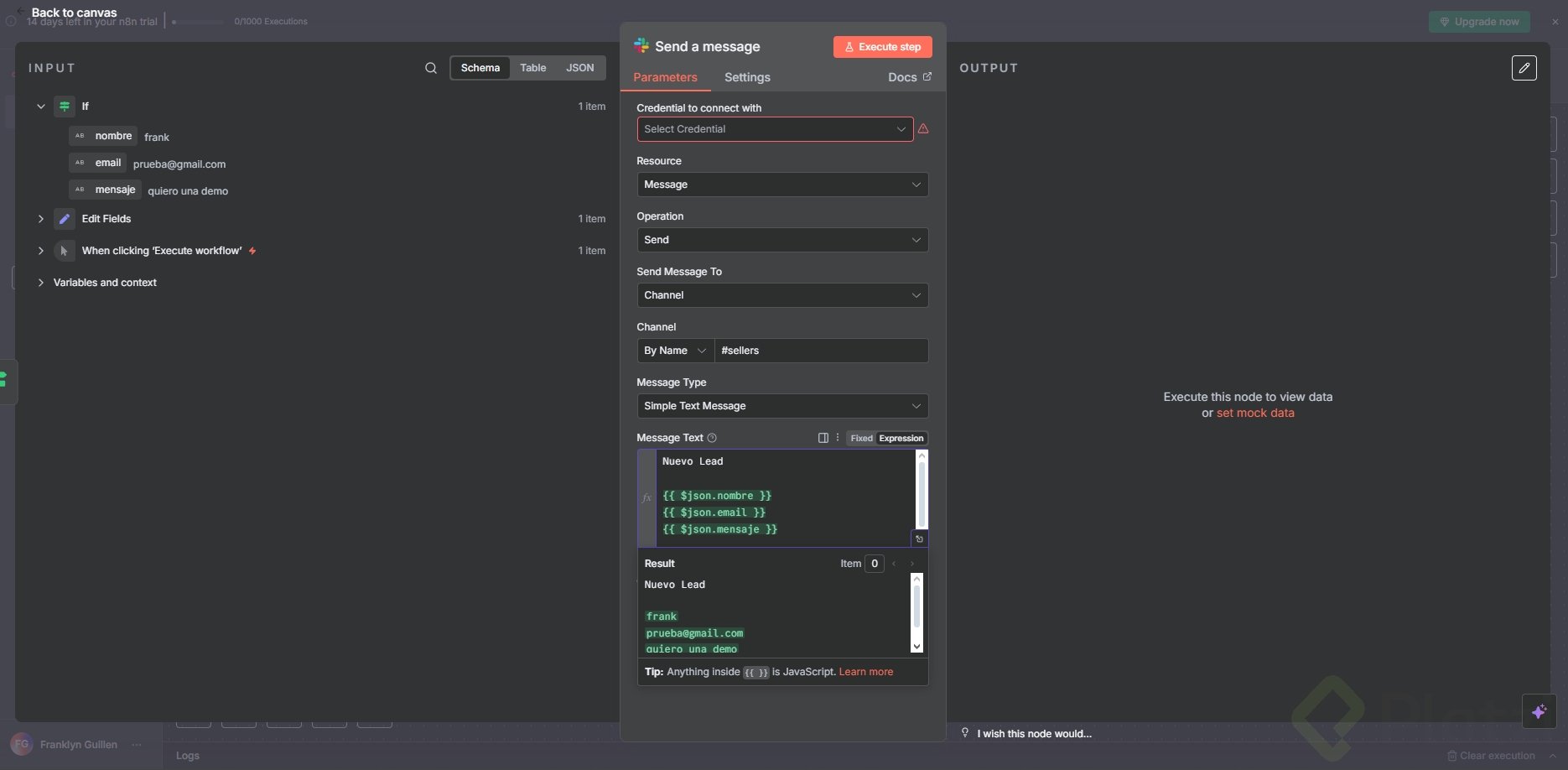Click the 'set mock data' link
The image size is (1568, 770).
pyautogui.click(x=1255, y=413)
